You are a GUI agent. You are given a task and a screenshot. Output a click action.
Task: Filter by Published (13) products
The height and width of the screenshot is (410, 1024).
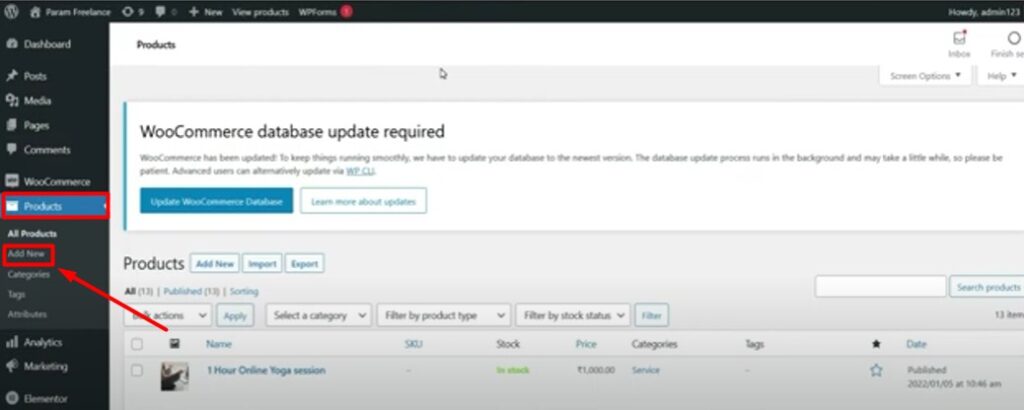191,291
